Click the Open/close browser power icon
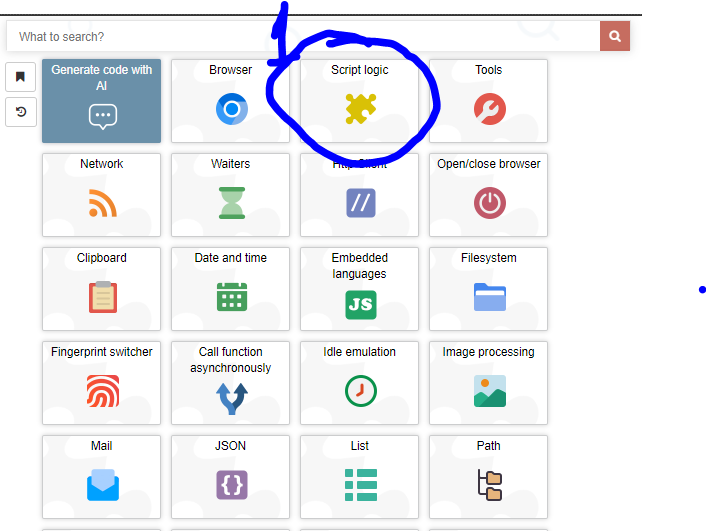706x531 pixels. coord(489,203)
